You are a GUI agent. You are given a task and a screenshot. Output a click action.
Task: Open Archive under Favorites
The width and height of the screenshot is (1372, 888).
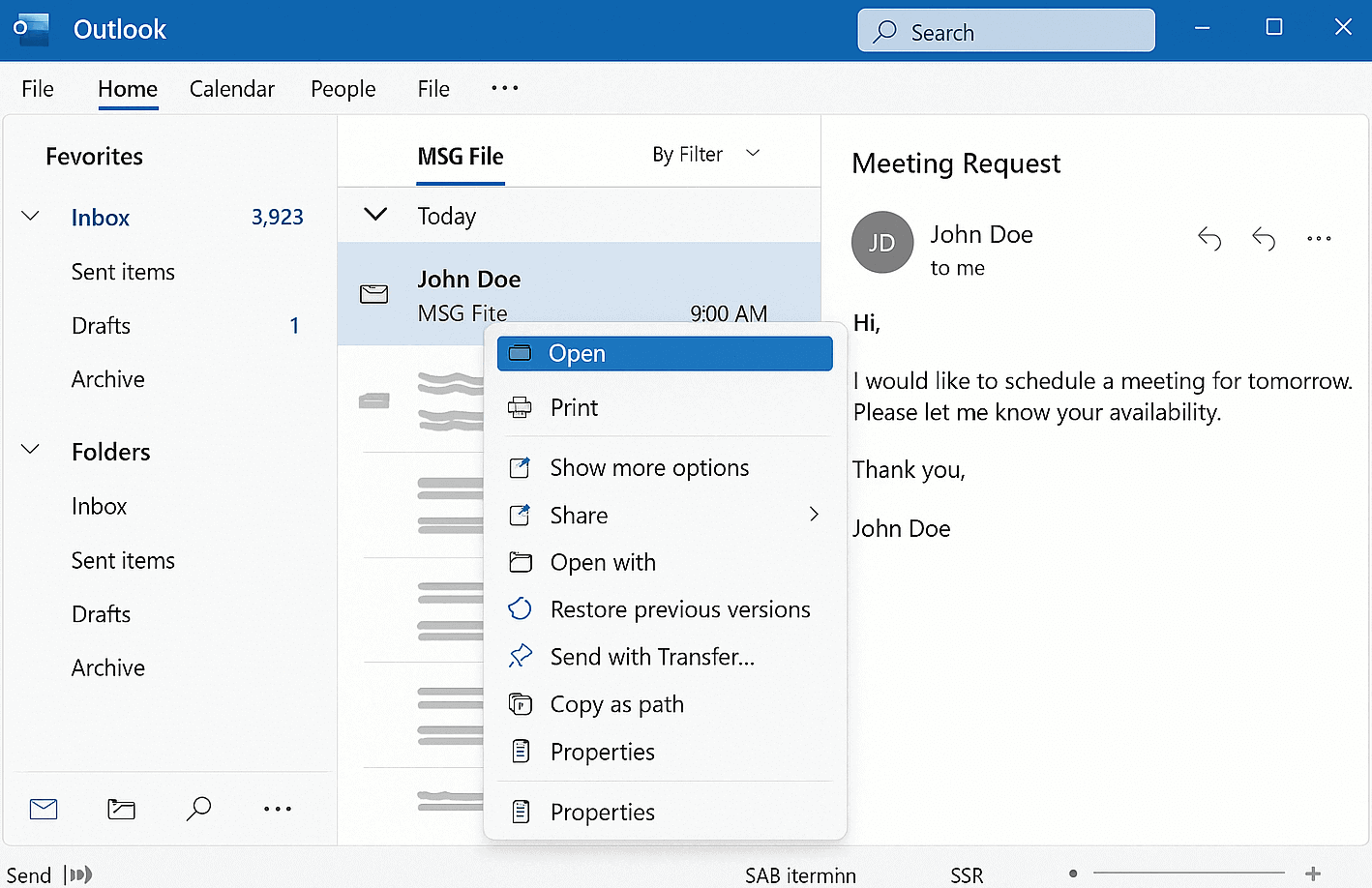(x=108, y=379)
